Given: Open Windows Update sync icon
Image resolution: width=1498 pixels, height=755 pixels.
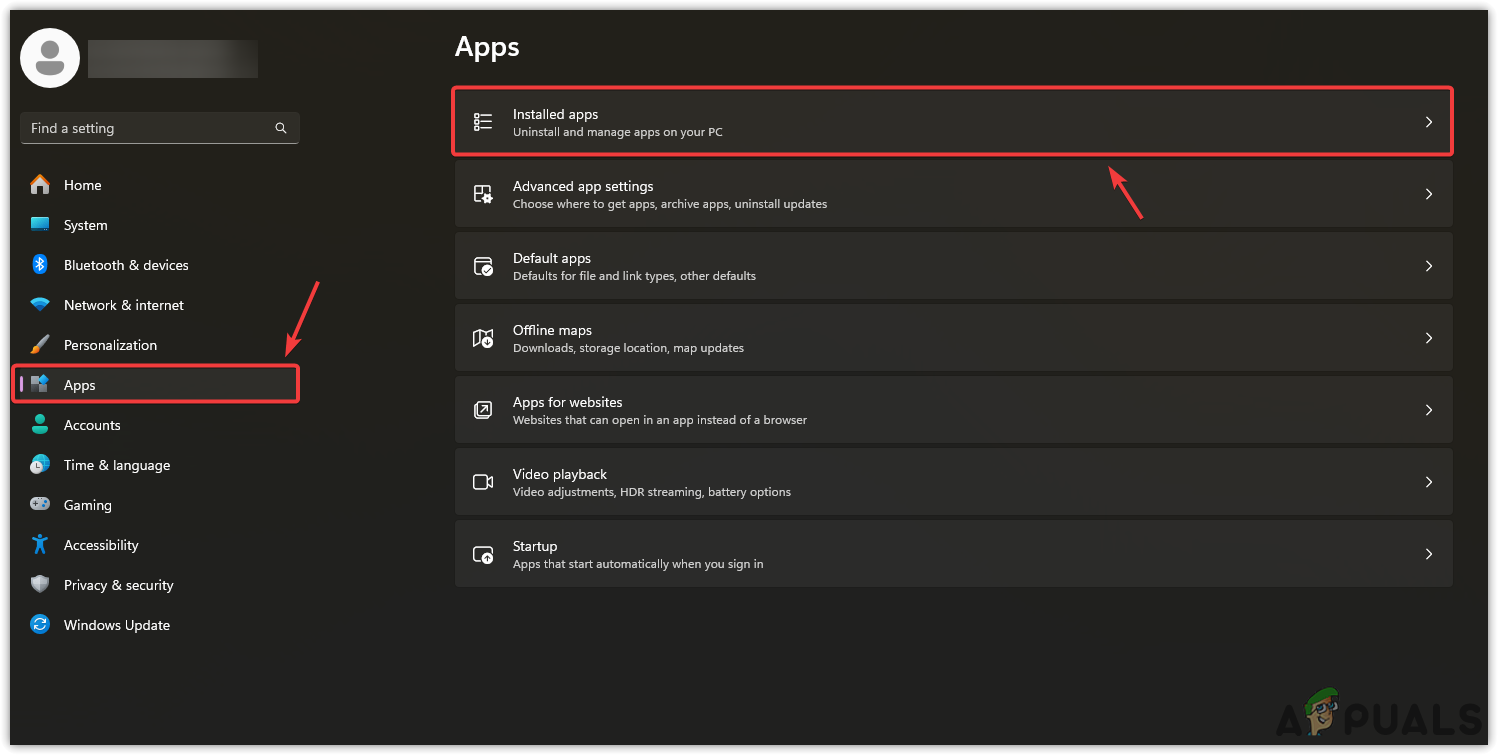Looking at the screenshot, I should pyautogui.click(x=40, y=625).
